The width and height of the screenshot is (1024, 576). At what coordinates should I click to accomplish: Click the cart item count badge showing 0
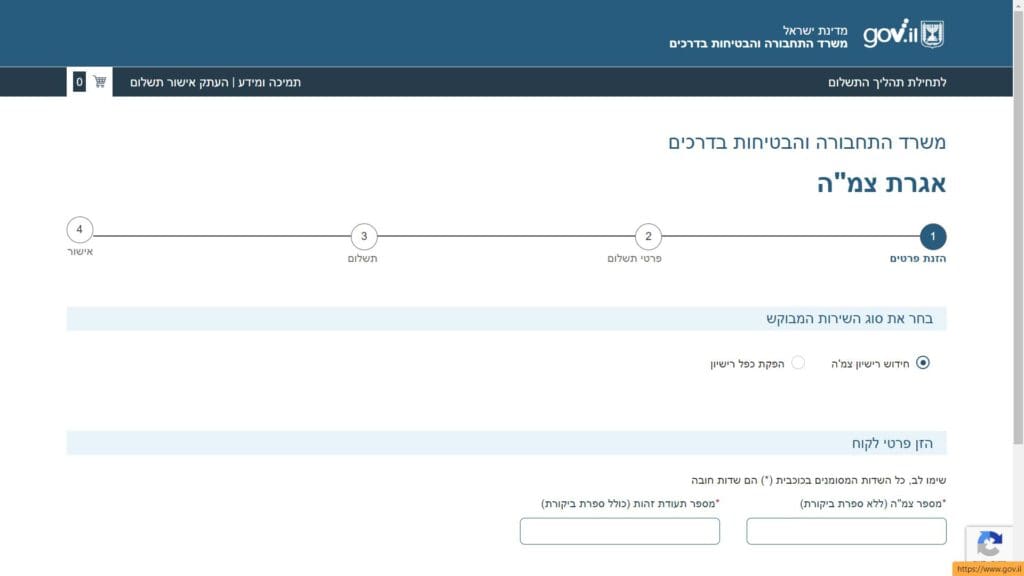coord(79,82)
